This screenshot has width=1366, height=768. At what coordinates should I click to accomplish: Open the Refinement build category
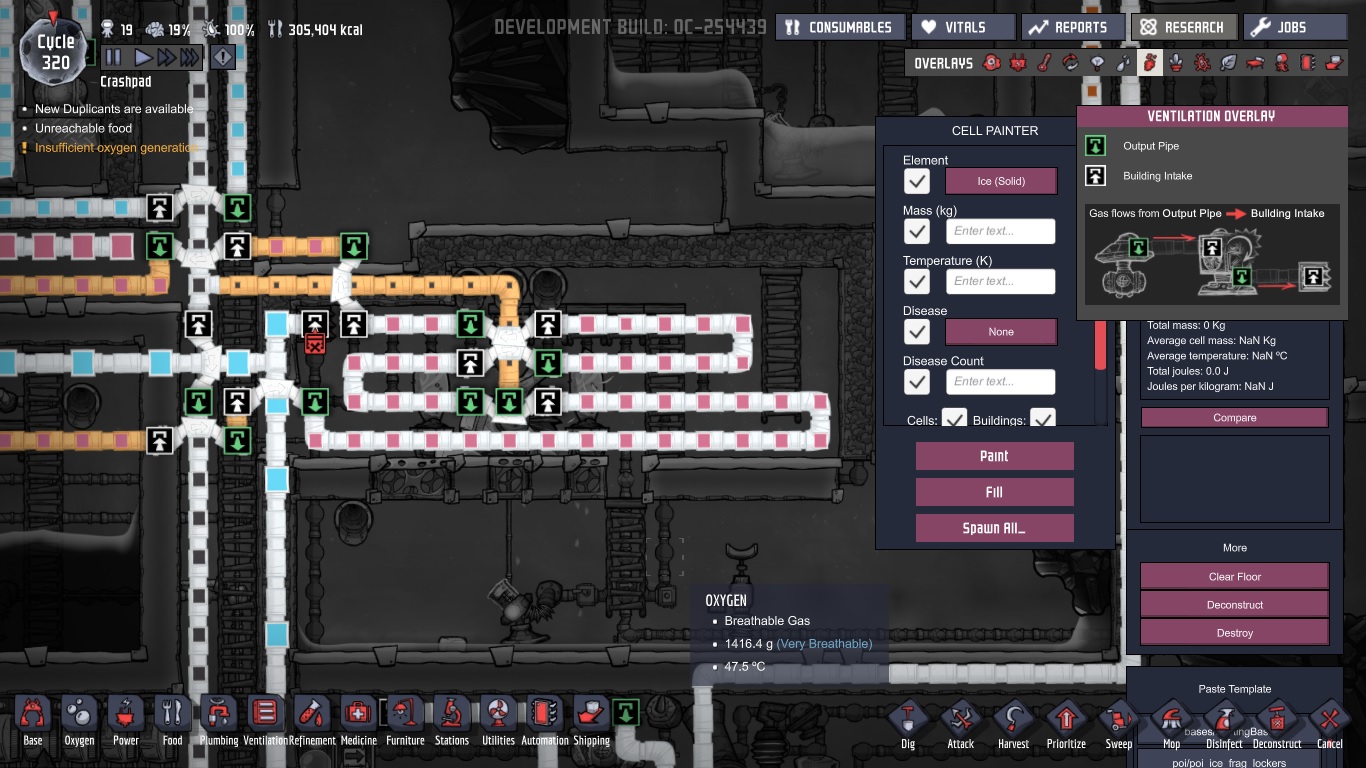[x=312, y=722]
